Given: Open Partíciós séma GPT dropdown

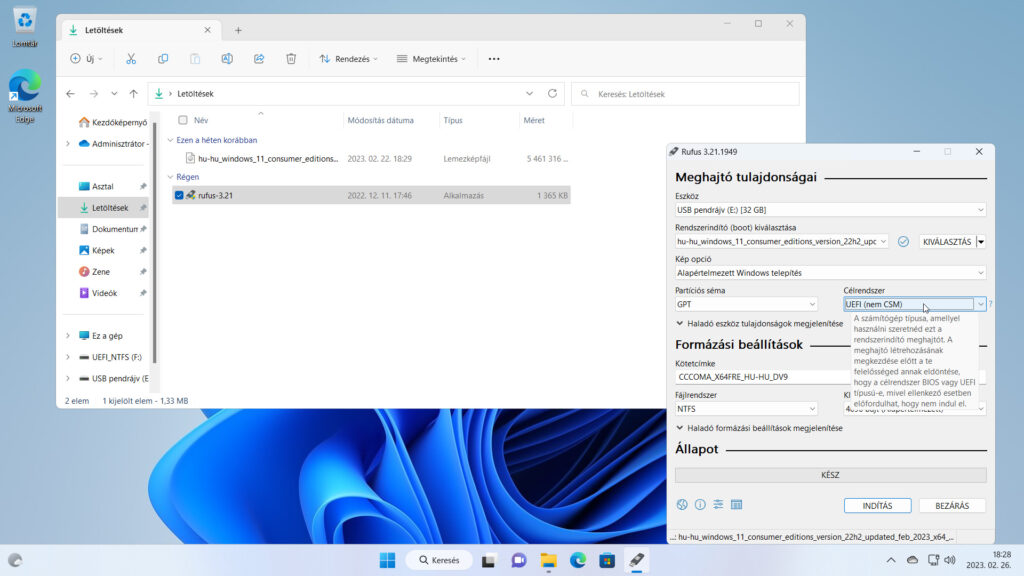Looking at the screenshot, I should (x=746, y=304).
